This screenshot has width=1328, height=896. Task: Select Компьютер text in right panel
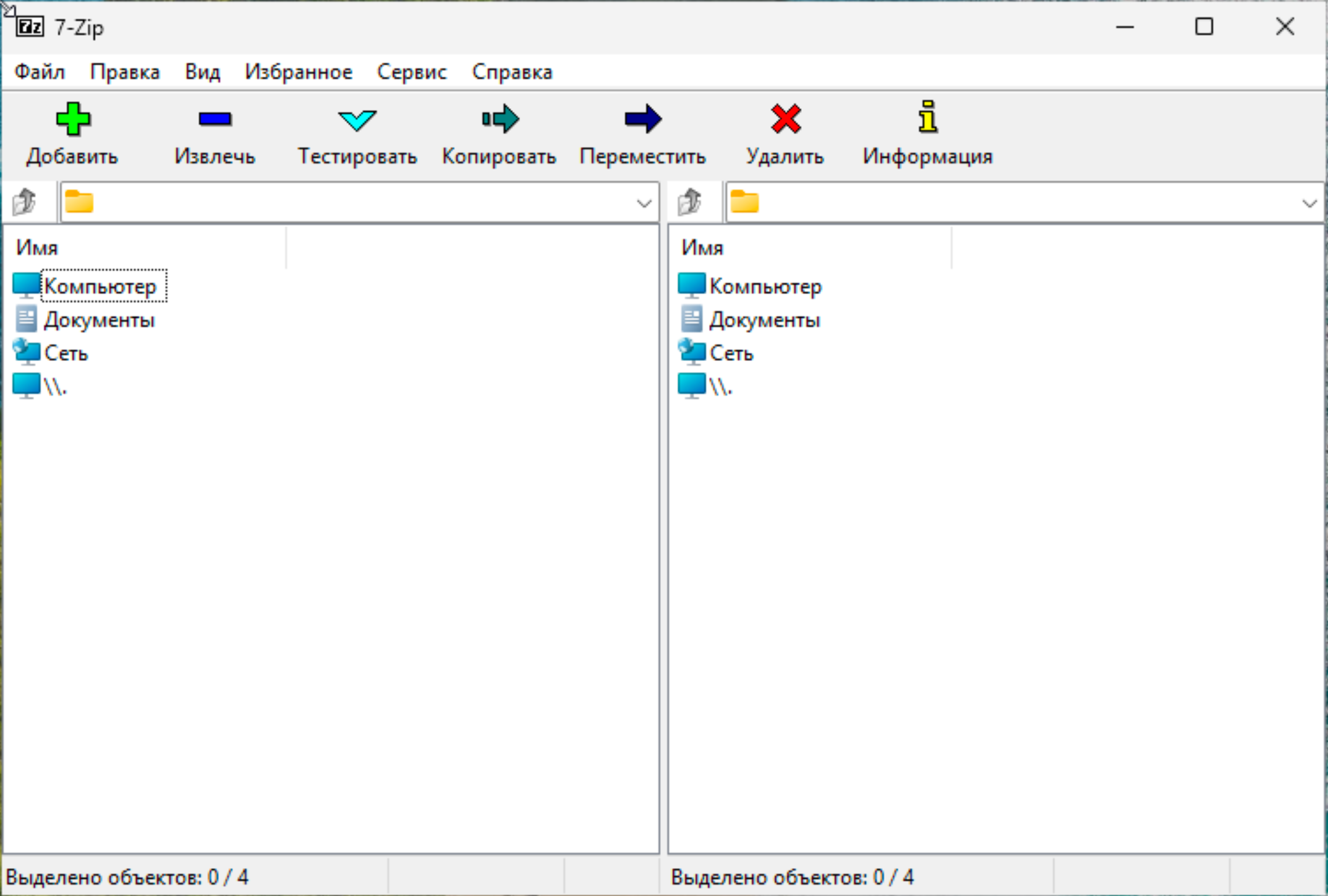pos(765,286)
